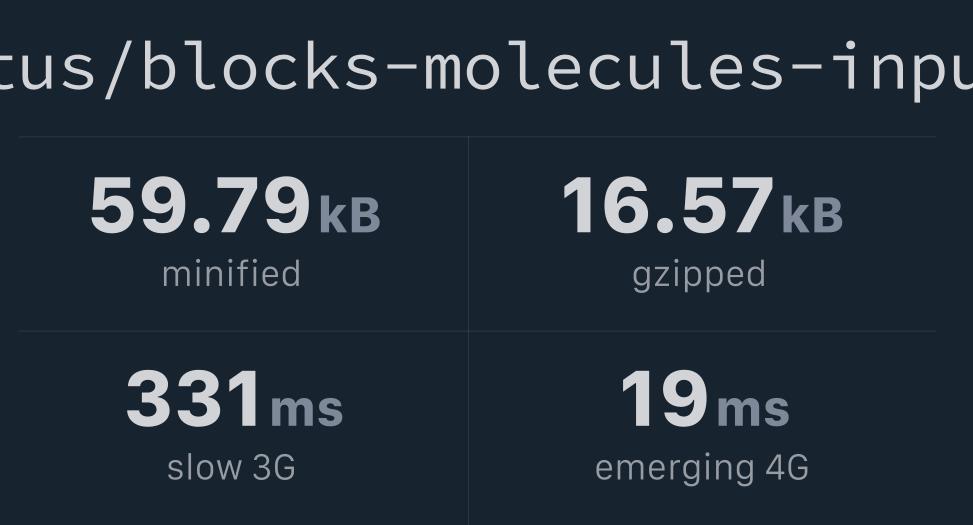Click the 16.57 gzipped size value
This screenshot has height=525, width=973.
click(x=668, y=205)
